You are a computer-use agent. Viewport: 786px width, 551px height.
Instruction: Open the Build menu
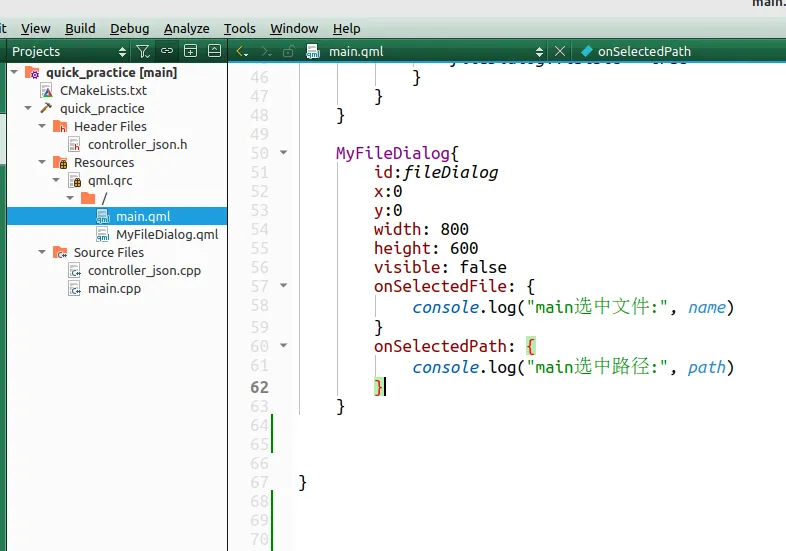[x=80, y=29]
